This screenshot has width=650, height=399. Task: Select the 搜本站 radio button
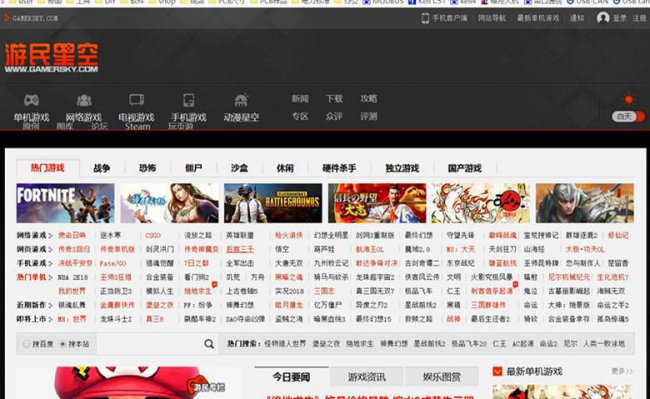click(x=63, y=344)
